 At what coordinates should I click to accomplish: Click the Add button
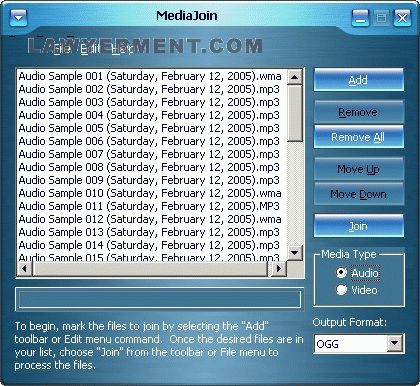pyautogui.click(x=358, y=80)
